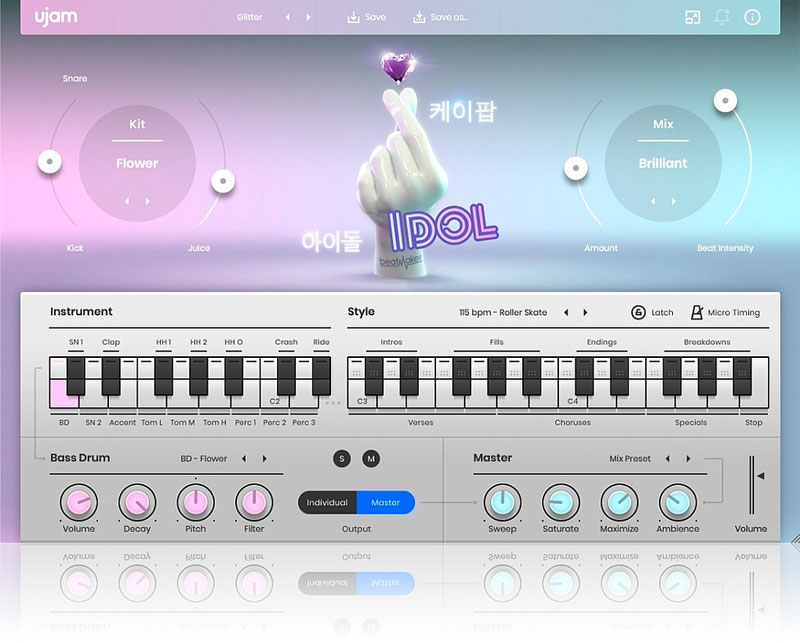800x643 pixels.
Task: Click the Flower kit name
Action: (x=137, y=163)
